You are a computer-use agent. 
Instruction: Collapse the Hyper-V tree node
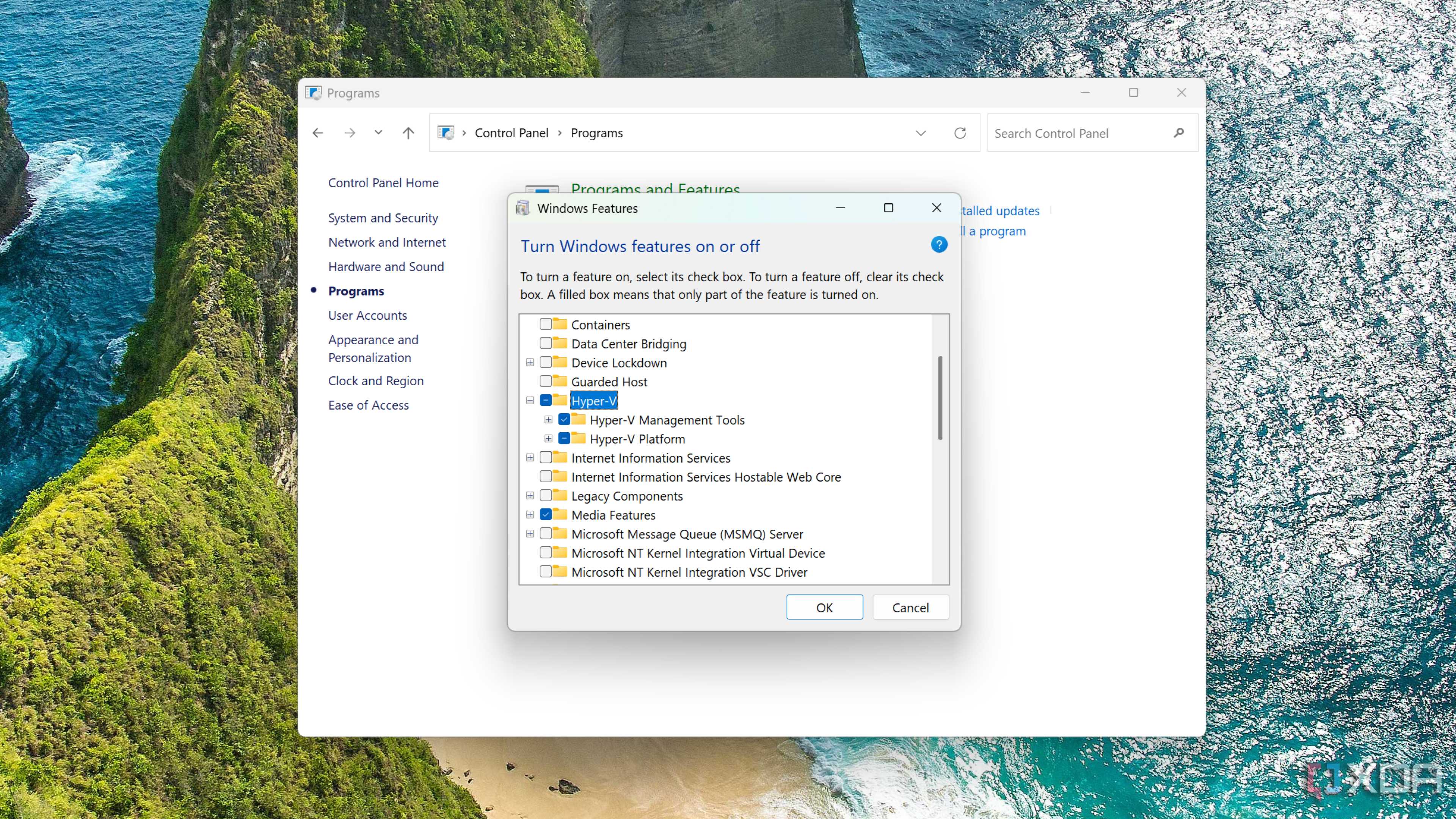[x=530, y=400]
